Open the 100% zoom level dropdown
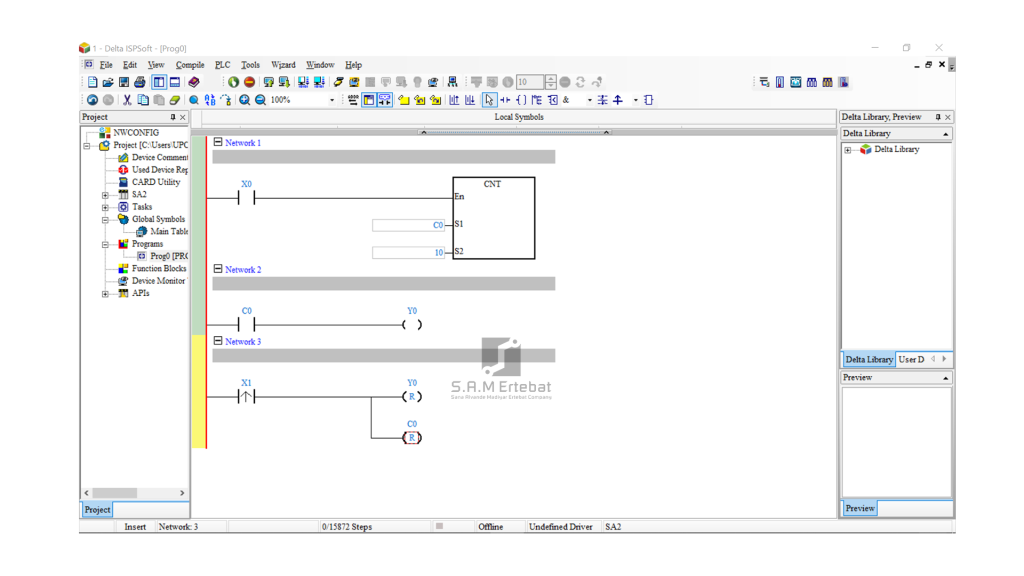1024x576 pixels. (x=332, y=101)
